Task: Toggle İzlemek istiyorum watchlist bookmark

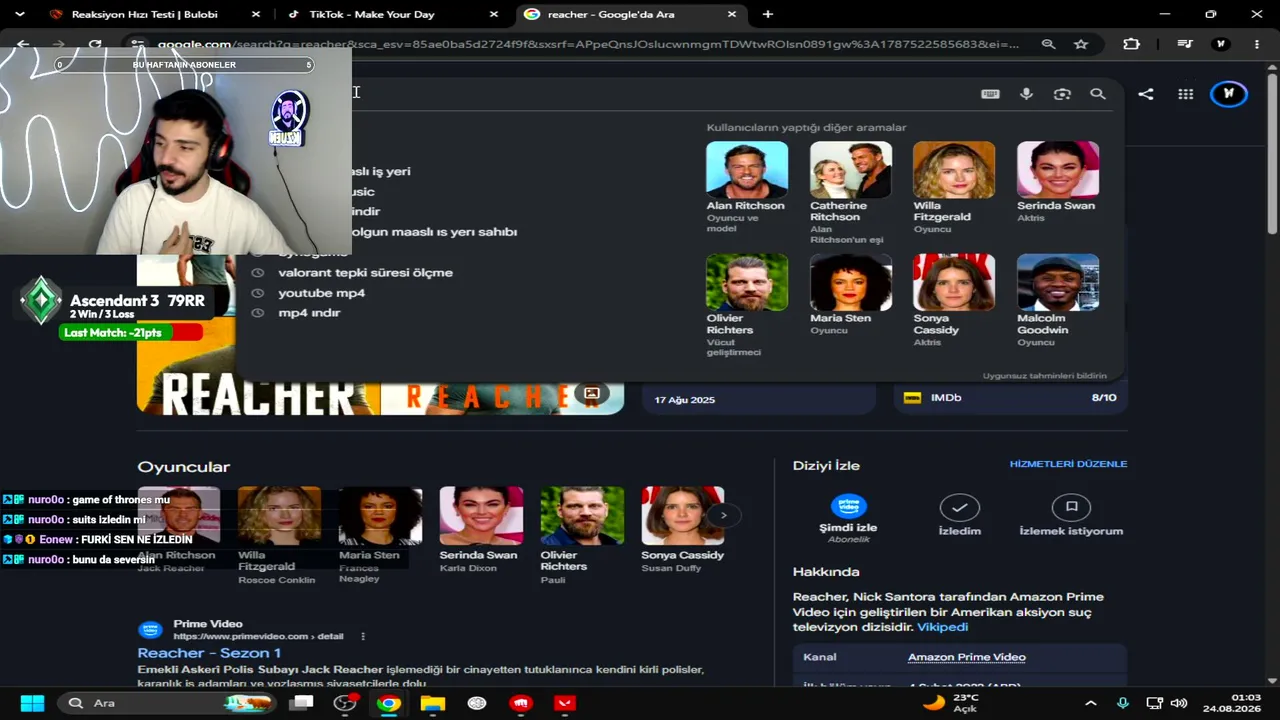Action: click(x=1071, y=507)
